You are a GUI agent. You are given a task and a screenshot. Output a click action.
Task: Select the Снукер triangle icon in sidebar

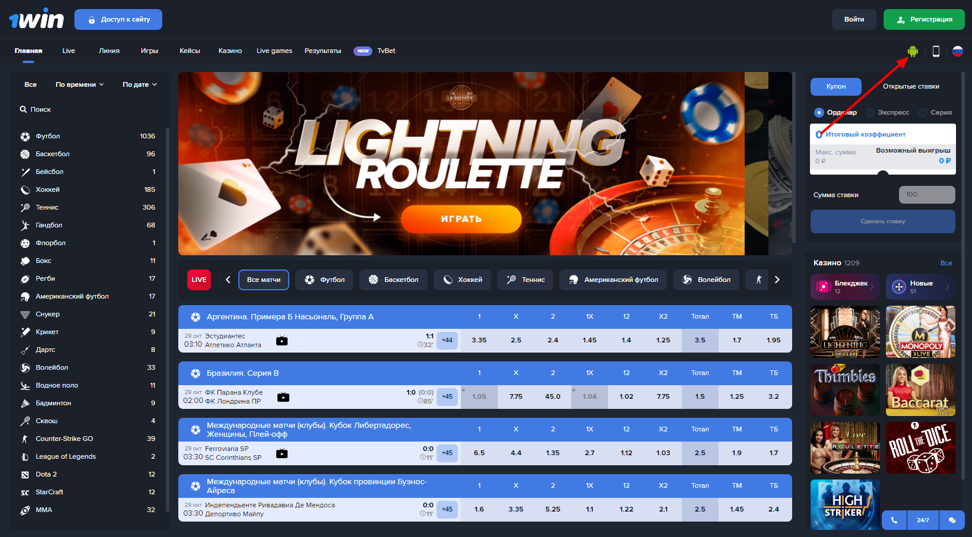[x=25, y=314]
